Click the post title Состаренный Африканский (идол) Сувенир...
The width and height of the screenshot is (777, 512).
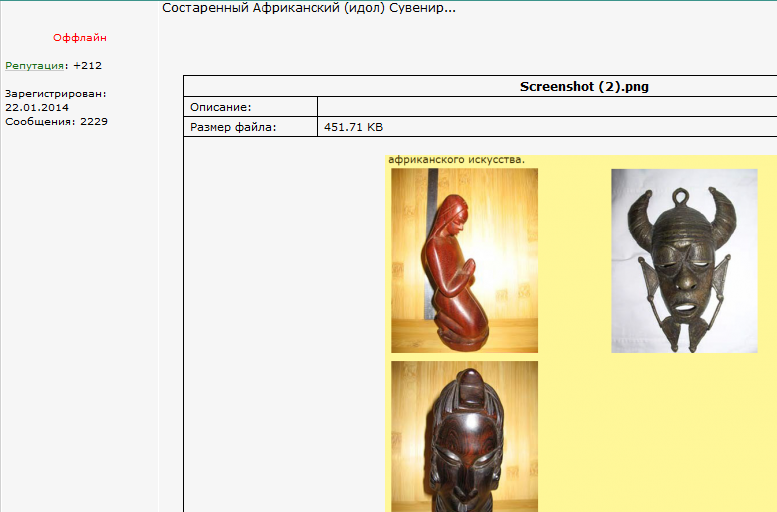pos(309,8)
